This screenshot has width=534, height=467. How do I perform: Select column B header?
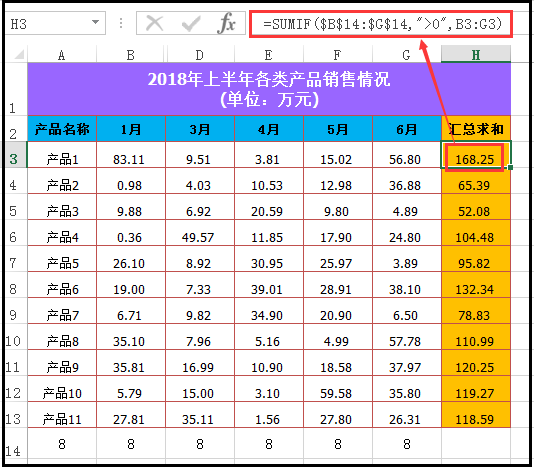(131, 55)
